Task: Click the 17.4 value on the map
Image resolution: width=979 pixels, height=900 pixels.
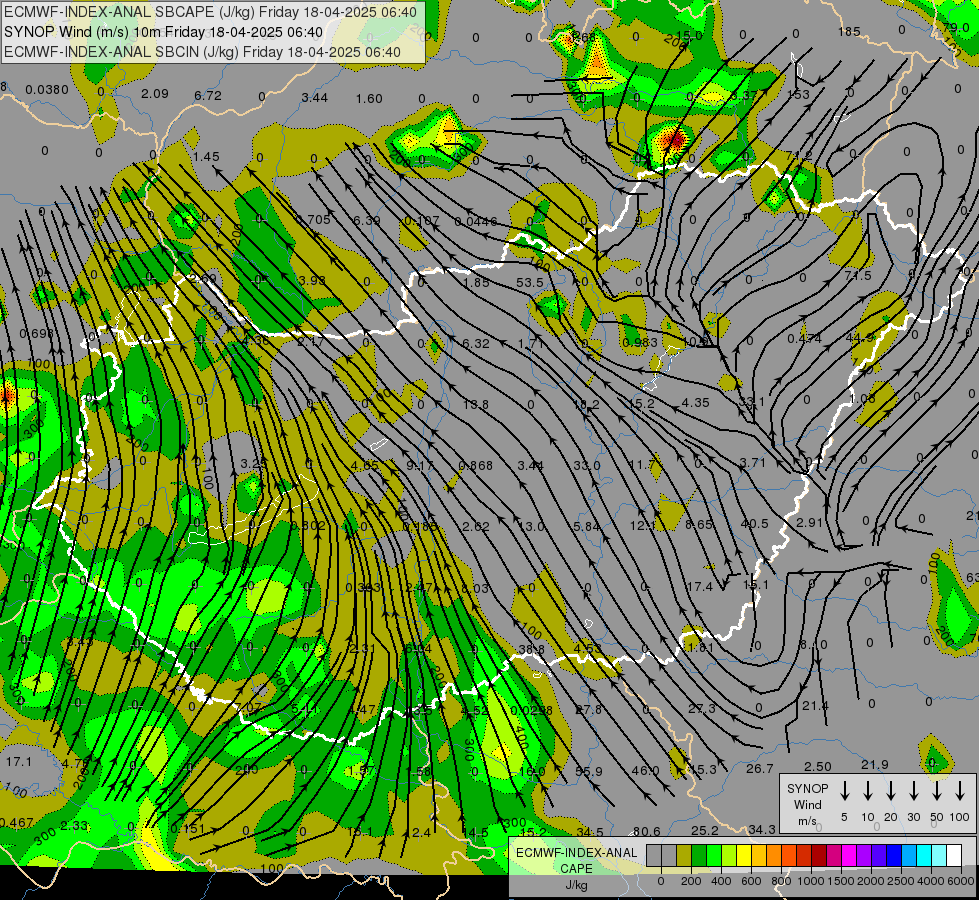Action: click(699, 586)
